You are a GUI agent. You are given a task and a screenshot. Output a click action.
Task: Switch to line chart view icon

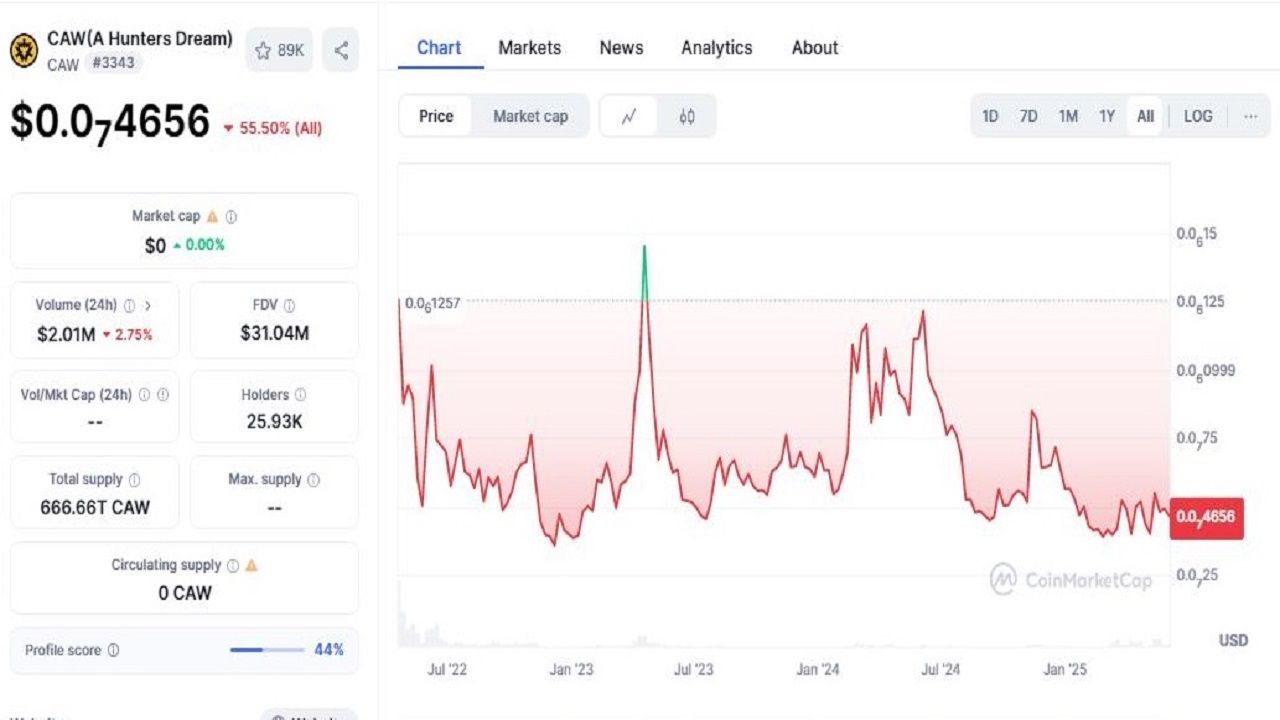(629, 116)
